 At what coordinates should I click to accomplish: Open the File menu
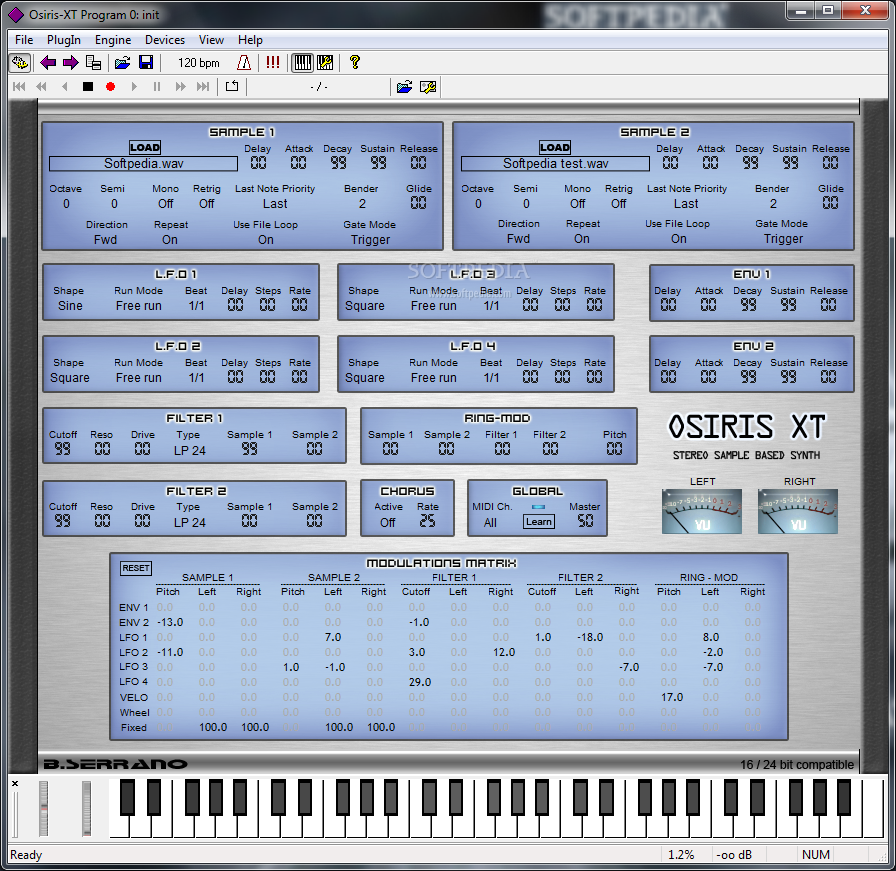click(24, 40)
